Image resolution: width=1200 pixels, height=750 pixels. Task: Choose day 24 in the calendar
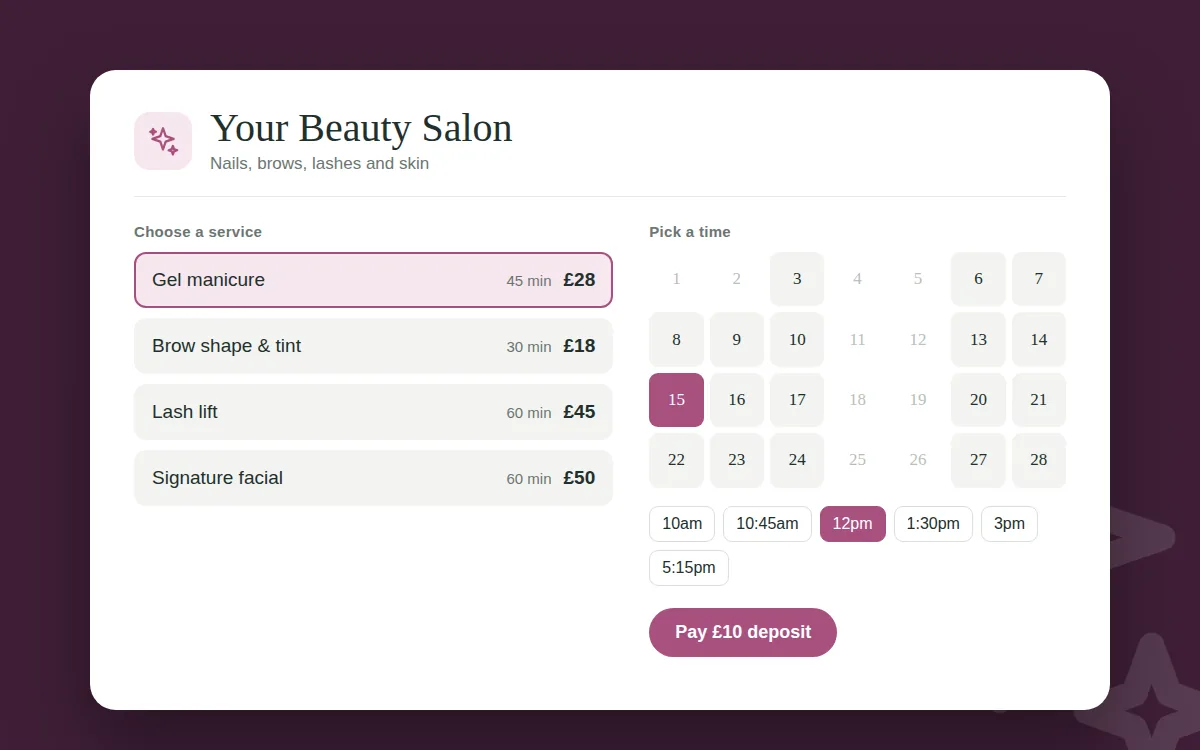[797, 460]
